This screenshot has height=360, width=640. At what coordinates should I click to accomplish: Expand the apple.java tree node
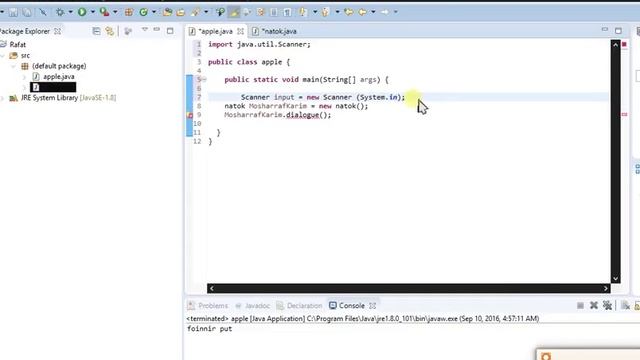(x=24, y=77)
